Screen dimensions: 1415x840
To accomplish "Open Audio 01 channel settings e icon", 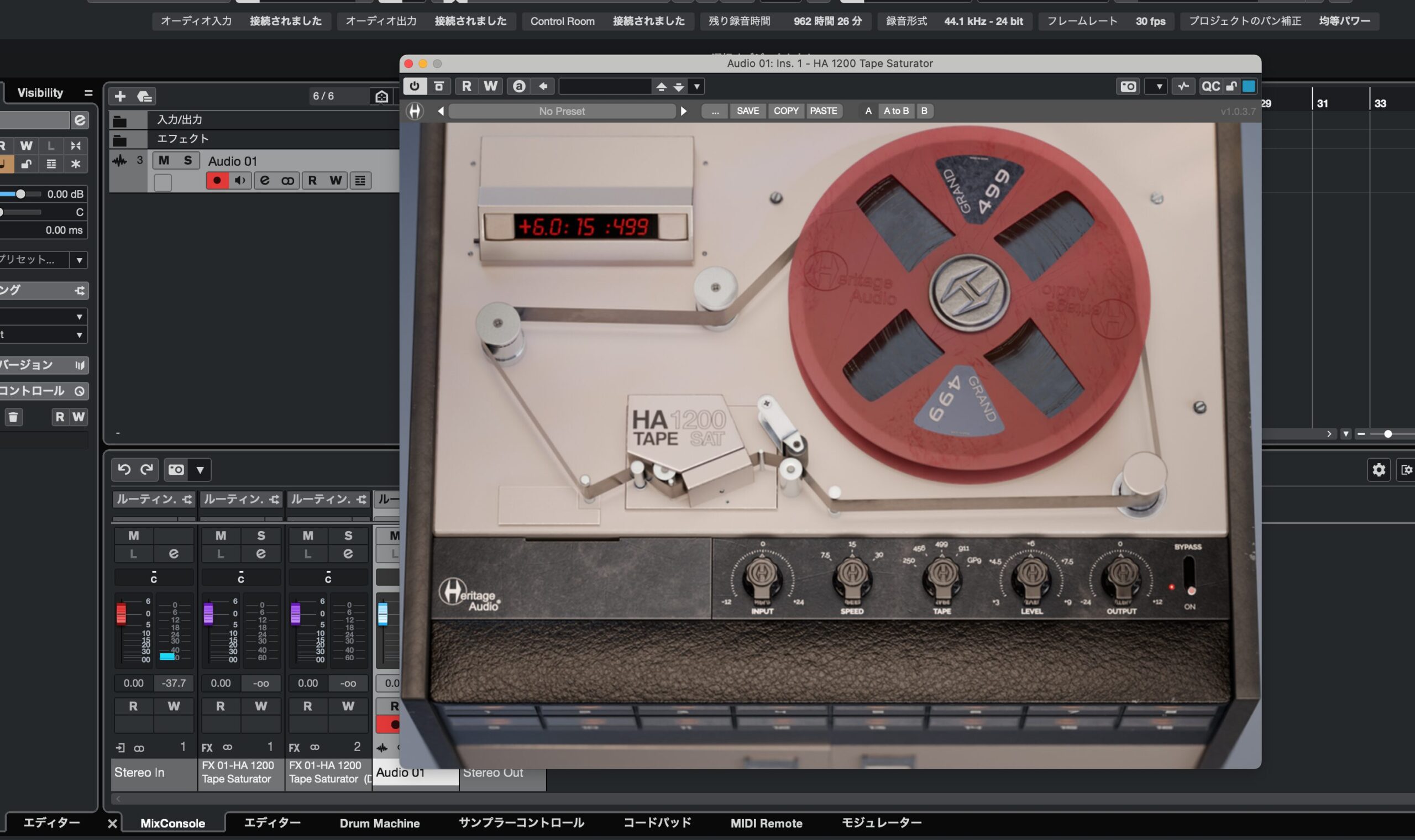I will [x=264, y=181].
